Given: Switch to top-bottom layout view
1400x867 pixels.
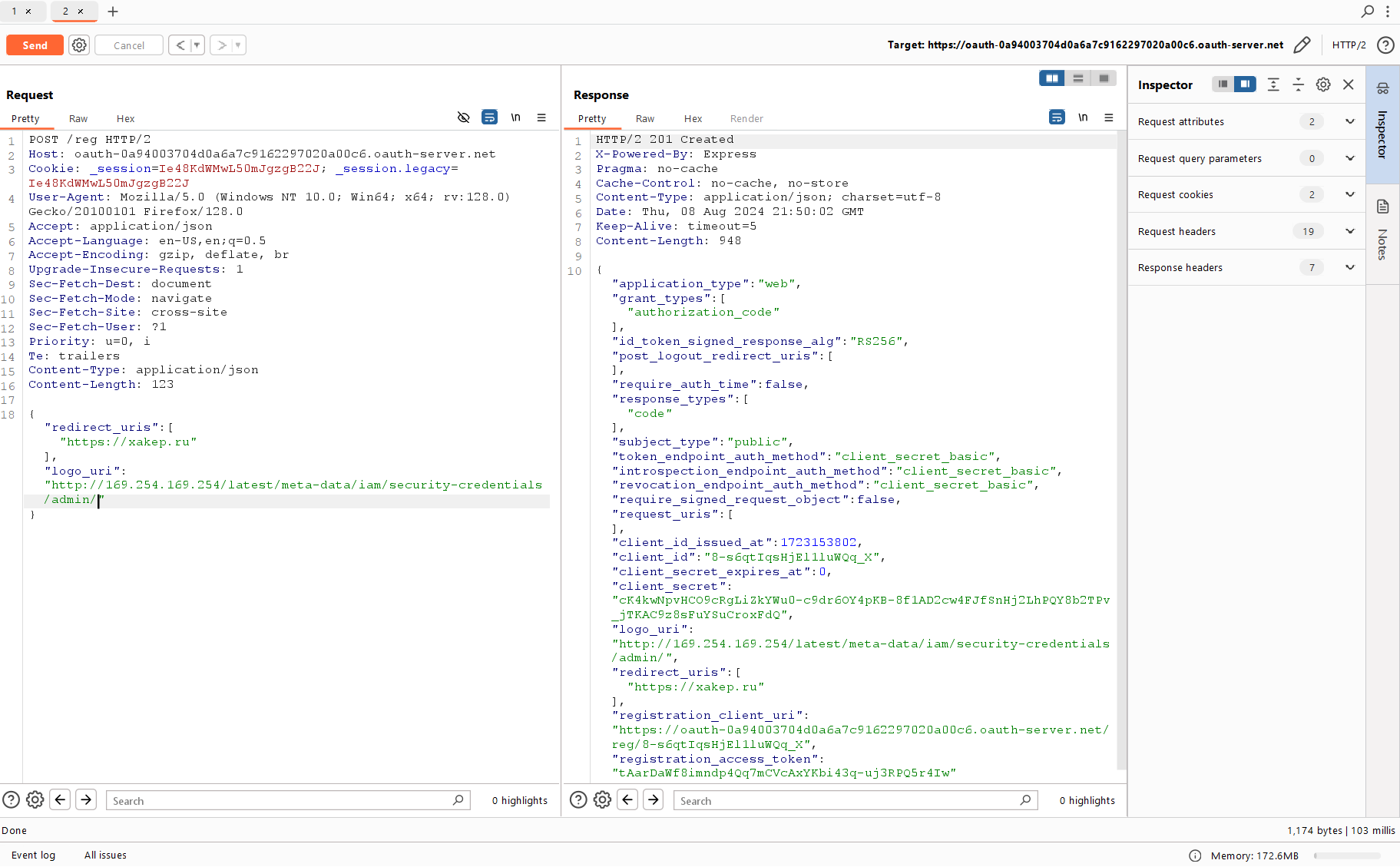Looking at the screenshot, I should click(x=1078, y=78).
